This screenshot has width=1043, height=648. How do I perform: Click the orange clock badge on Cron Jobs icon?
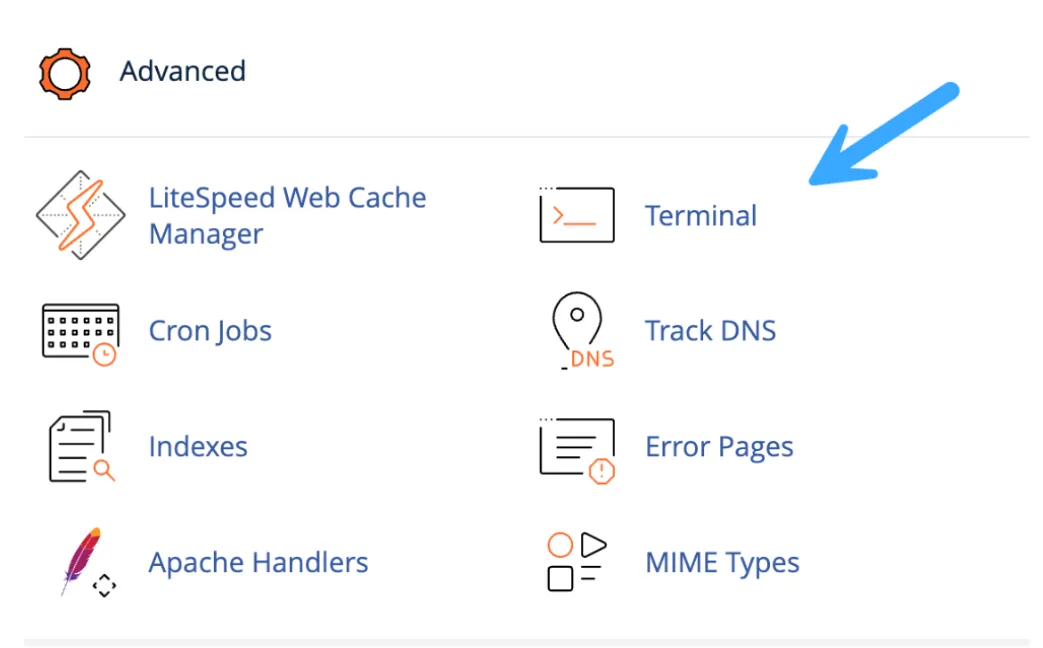click(104, 355)
